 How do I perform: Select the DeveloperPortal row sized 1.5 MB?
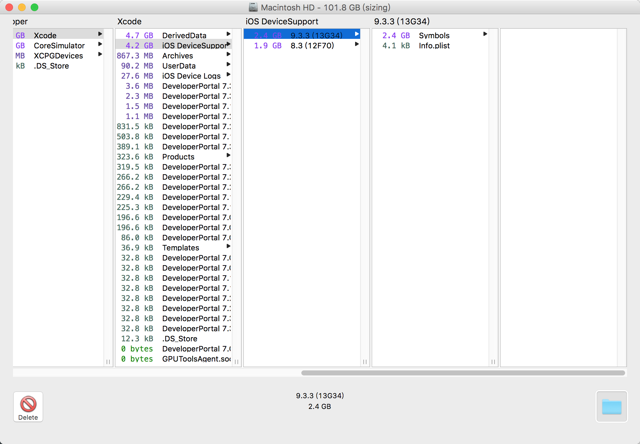(x=174, y=106)
